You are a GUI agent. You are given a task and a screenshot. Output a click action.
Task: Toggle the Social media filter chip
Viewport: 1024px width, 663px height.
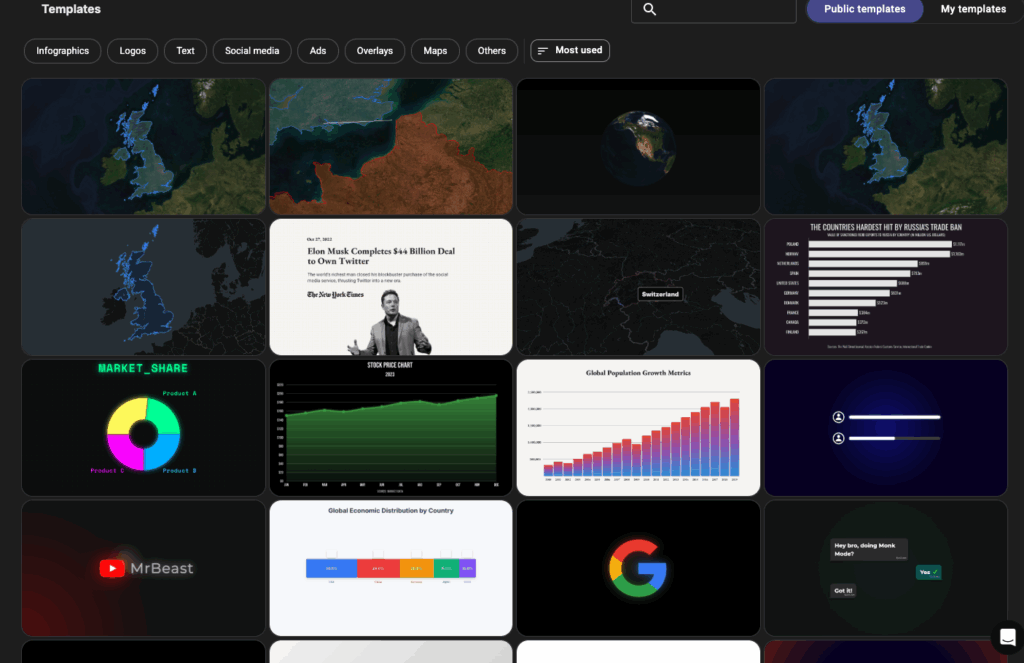252,51
